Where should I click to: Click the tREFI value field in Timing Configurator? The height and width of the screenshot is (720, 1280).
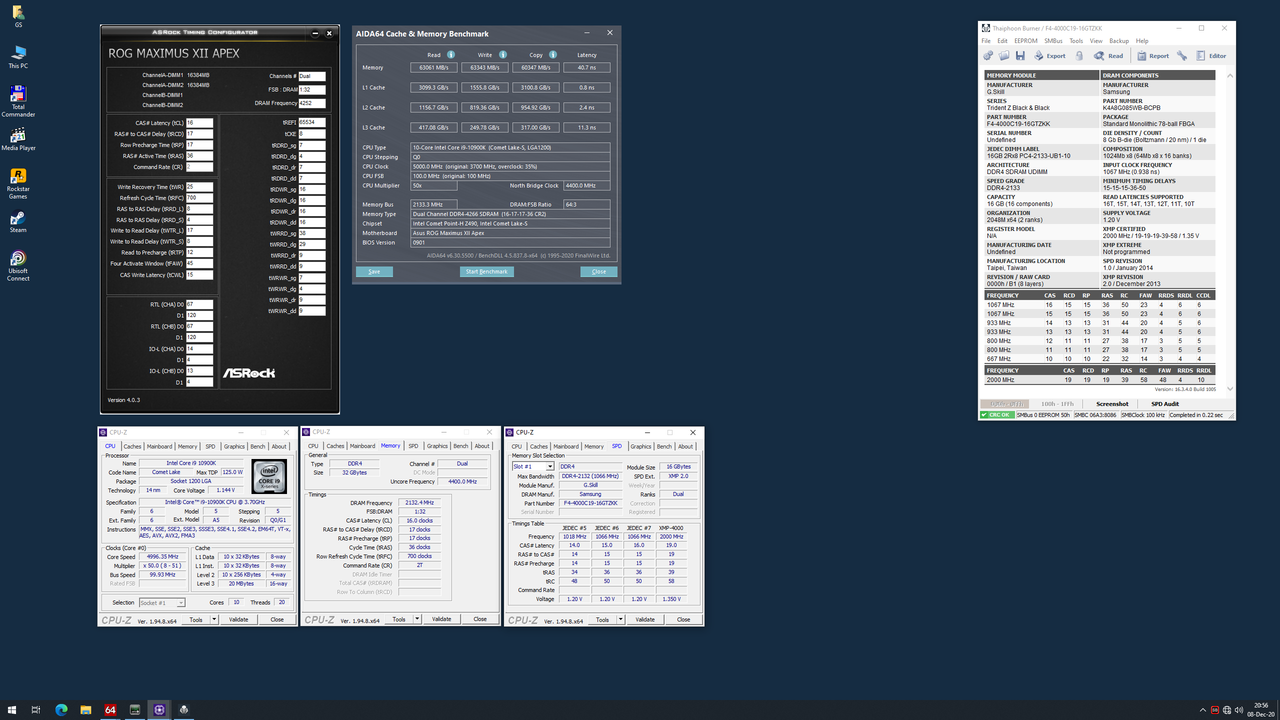click(312, 122)
